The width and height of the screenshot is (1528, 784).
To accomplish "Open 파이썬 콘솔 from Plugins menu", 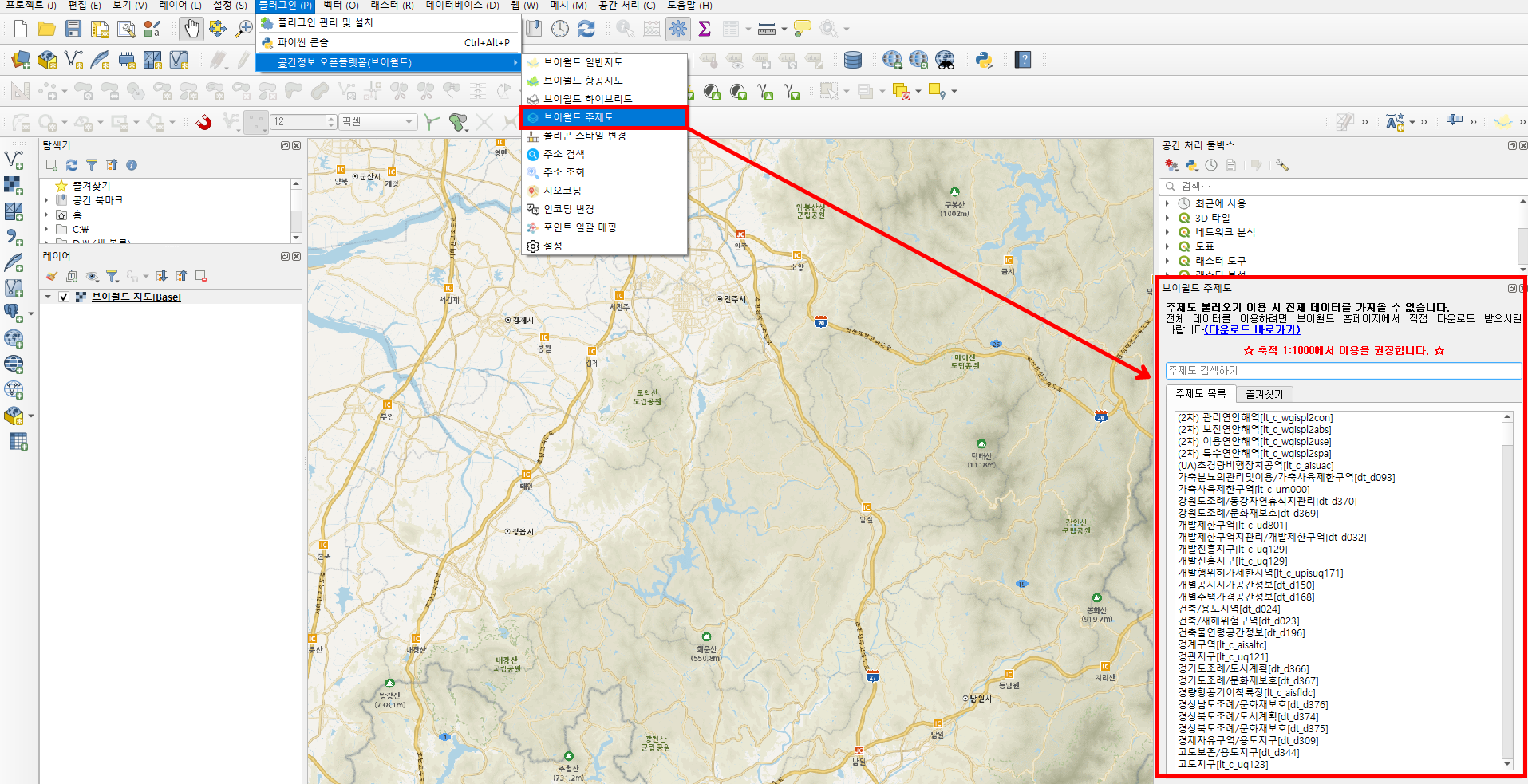I will pyautogui.click(x=389, y=42).
